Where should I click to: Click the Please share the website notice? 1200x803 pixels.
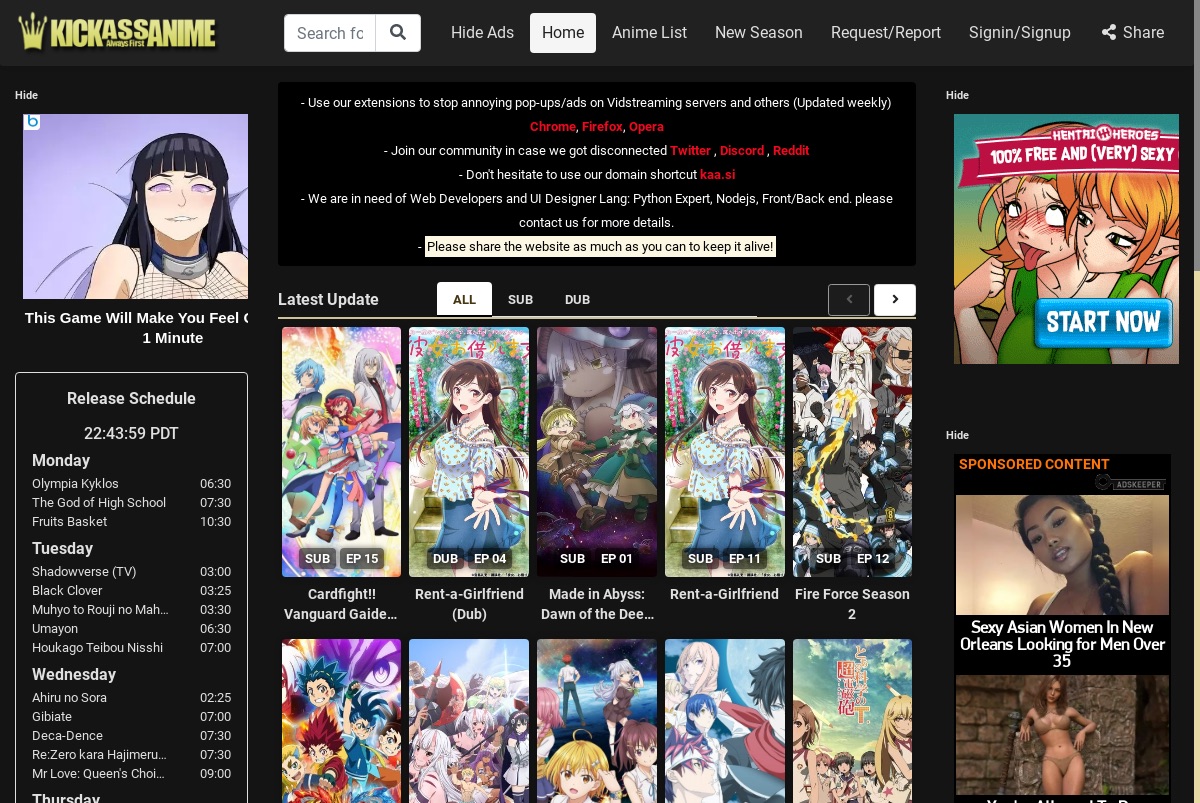[x=600, y=247]
